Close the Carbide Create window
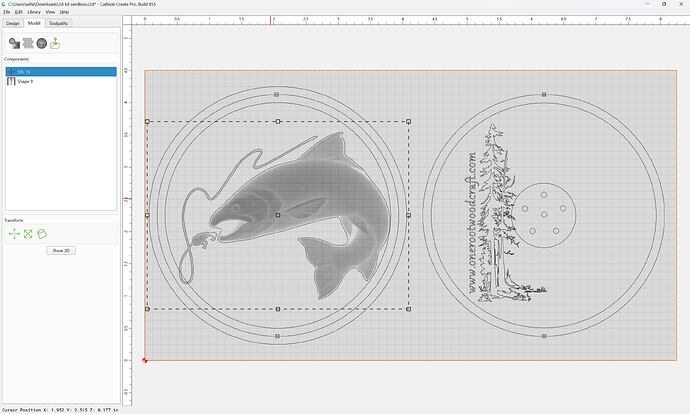The image size is (690, 414). (x=680, y=4)
